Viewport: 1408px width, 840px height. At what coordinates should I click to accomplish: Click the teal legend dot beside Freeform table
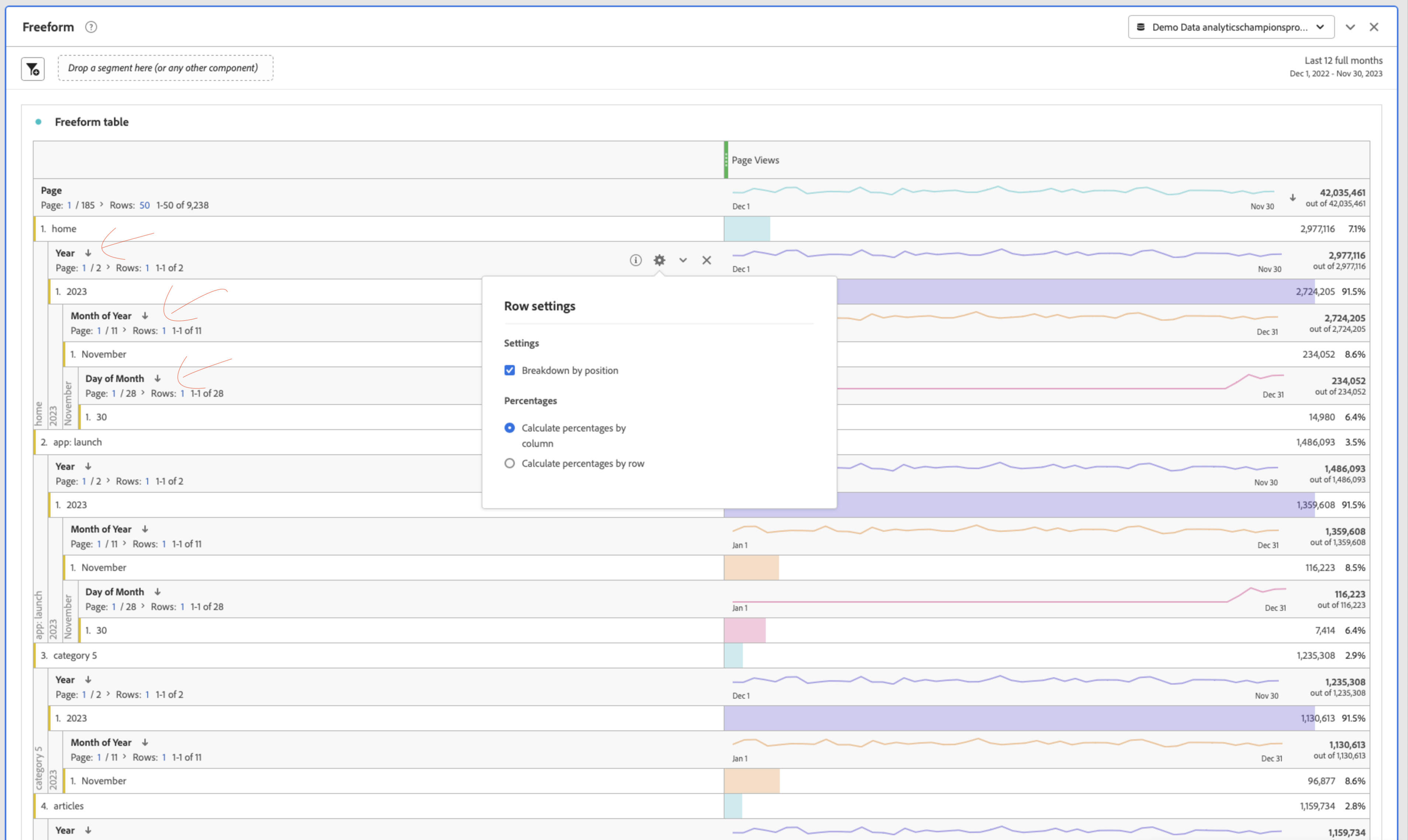click(38, 122)
